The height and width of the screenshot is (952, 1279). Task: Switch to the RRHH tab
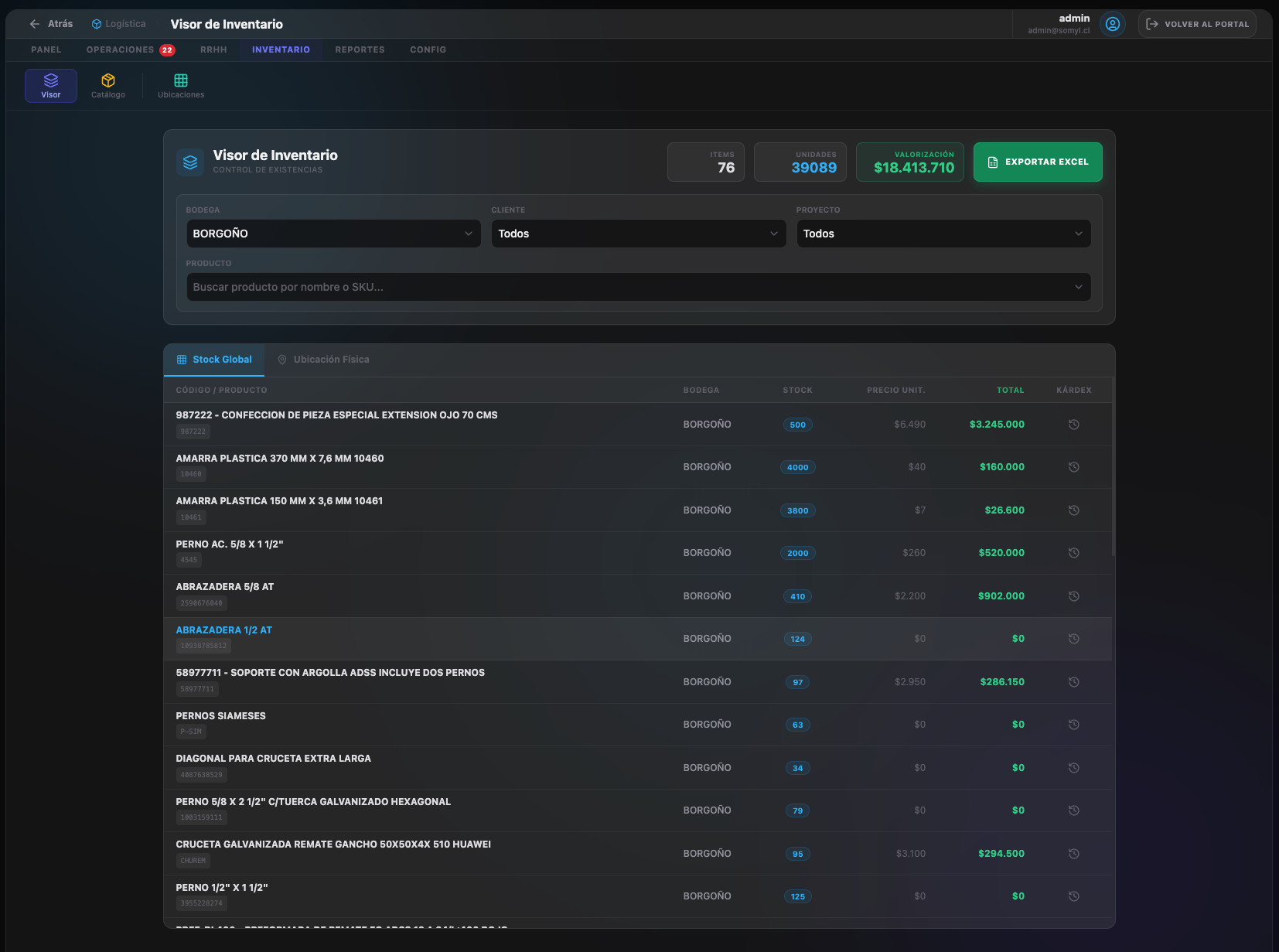(213, 49)
